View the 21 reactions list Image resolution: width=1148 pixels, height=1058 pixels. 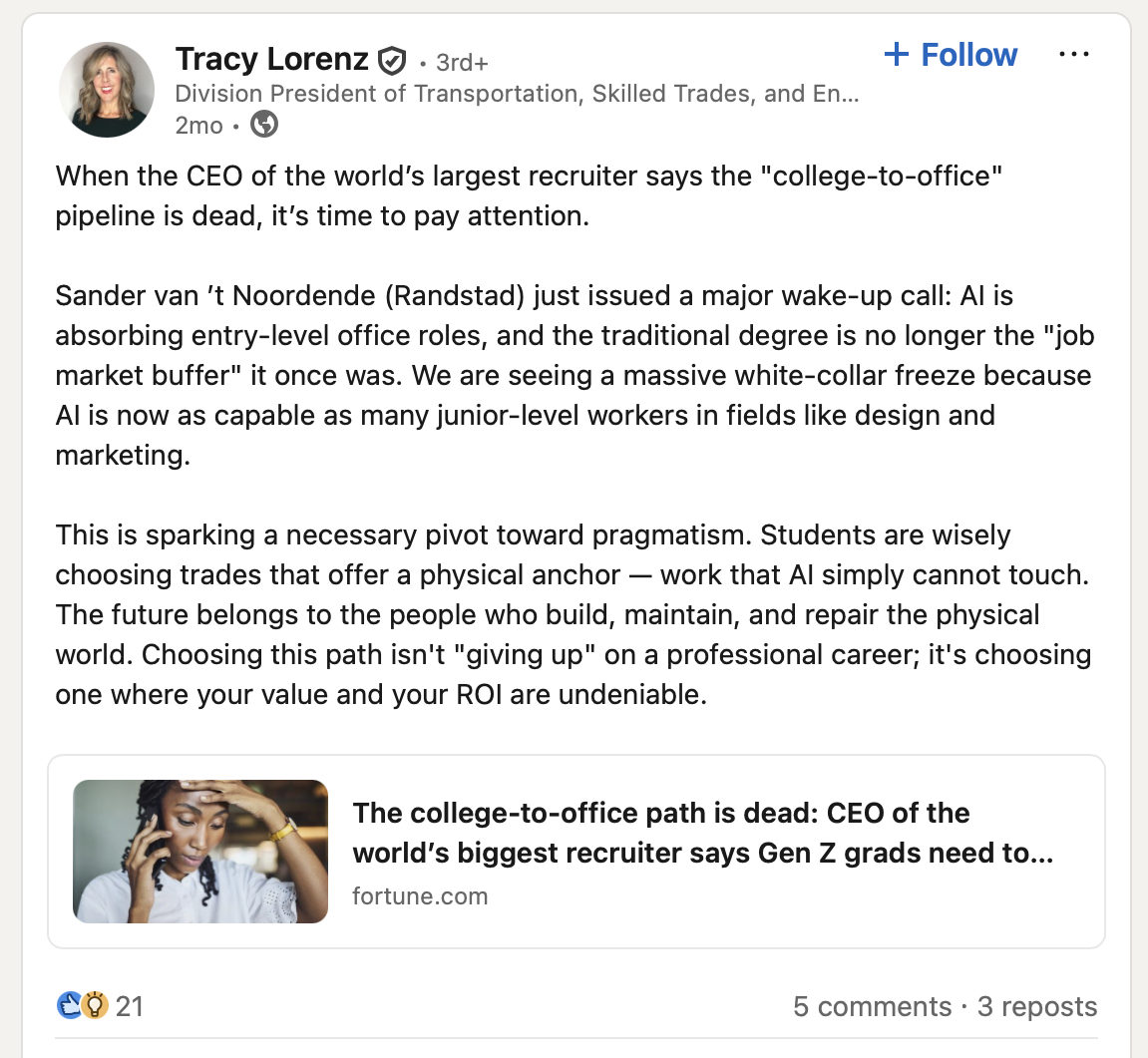click(x=130, y=1006)
